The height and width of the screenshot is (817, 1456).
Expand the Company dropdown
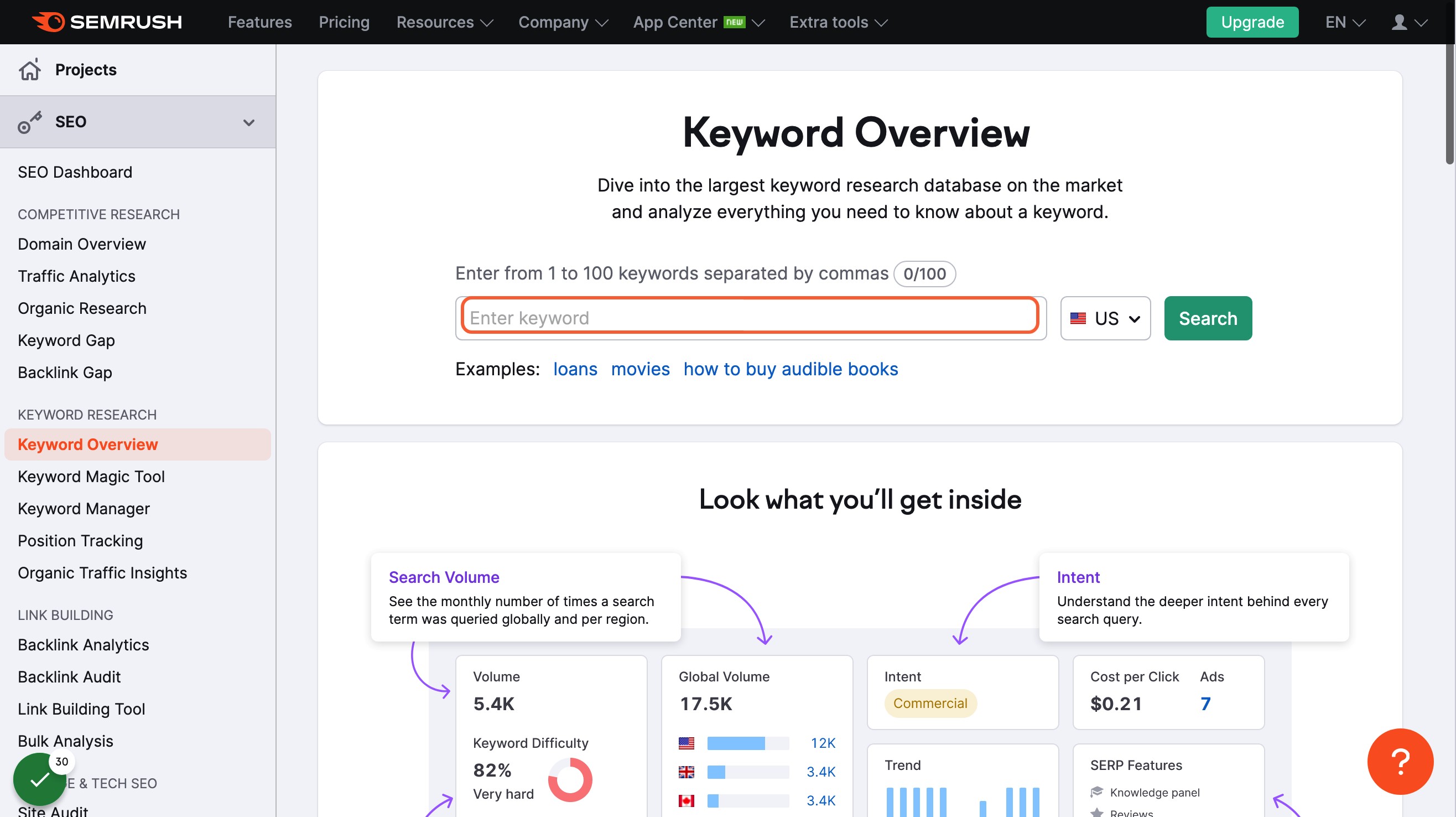point(563,22)
